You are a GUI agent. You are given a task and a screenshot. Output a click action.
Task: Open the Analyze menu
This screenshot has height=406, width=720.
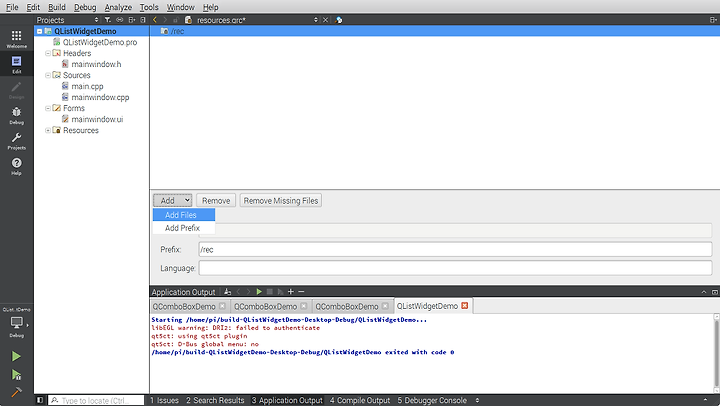118,7
